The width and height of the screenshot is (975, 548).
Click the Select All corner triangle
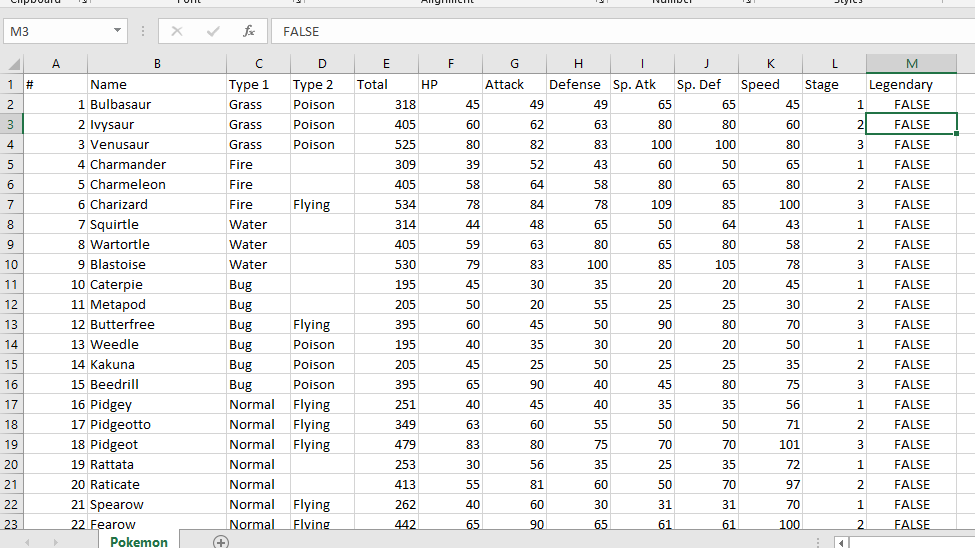click(x=12, y=63)
